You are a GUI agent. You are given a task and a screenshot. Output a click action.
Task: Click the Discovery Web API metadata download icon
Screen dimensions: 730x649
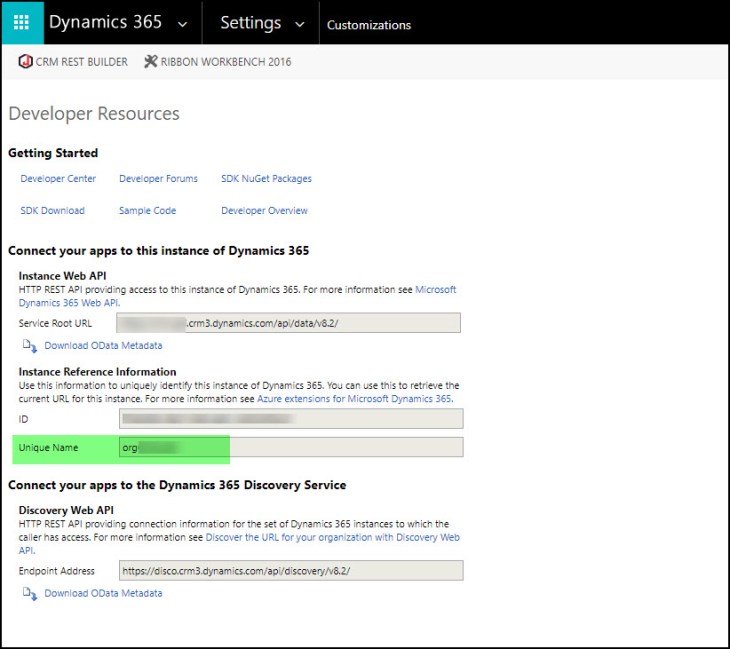coord(29,593)
